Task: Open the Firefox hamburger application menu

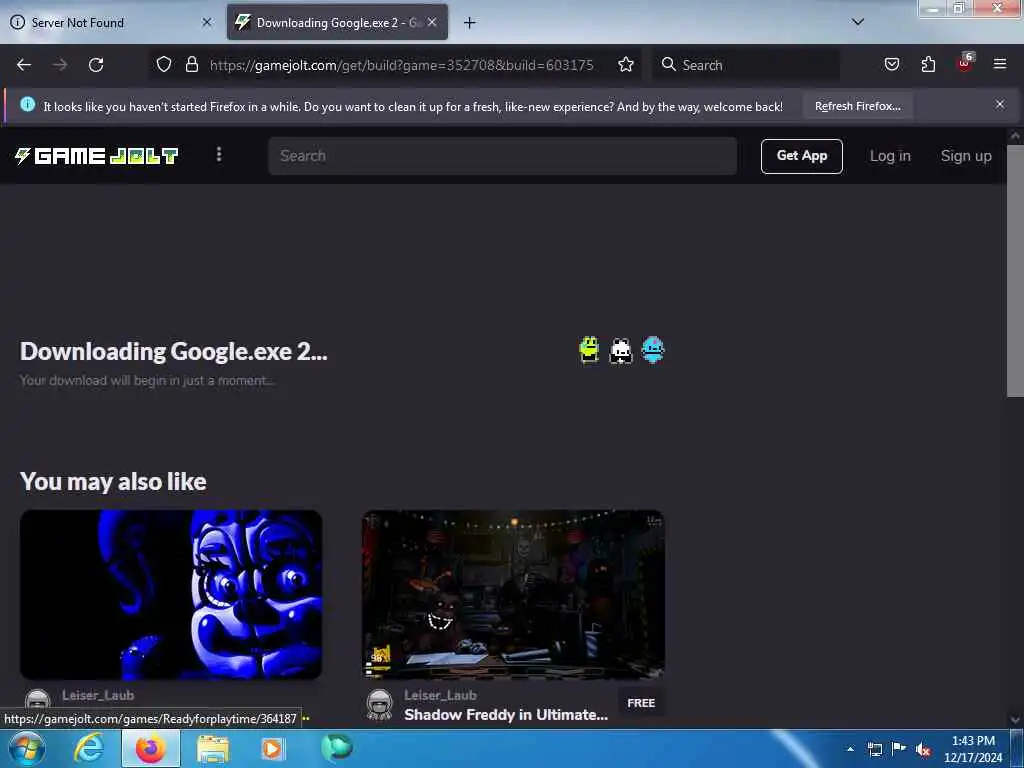Action: coord(999,64)
